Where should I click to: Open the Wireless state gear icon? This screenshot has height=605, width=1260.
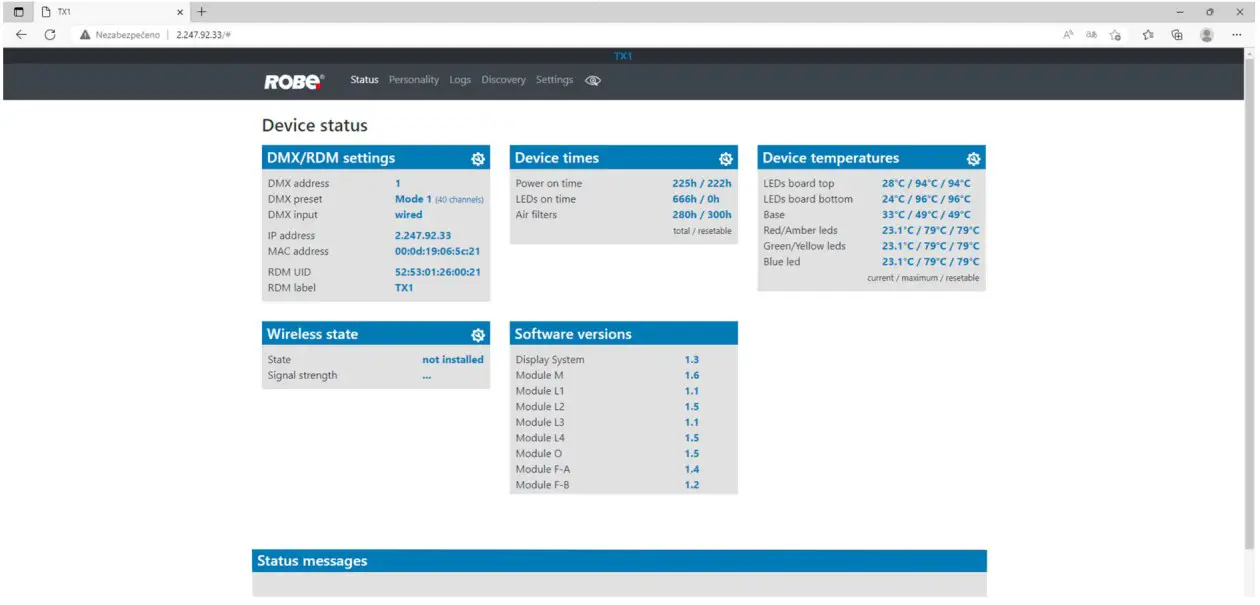tap(478, 334)
